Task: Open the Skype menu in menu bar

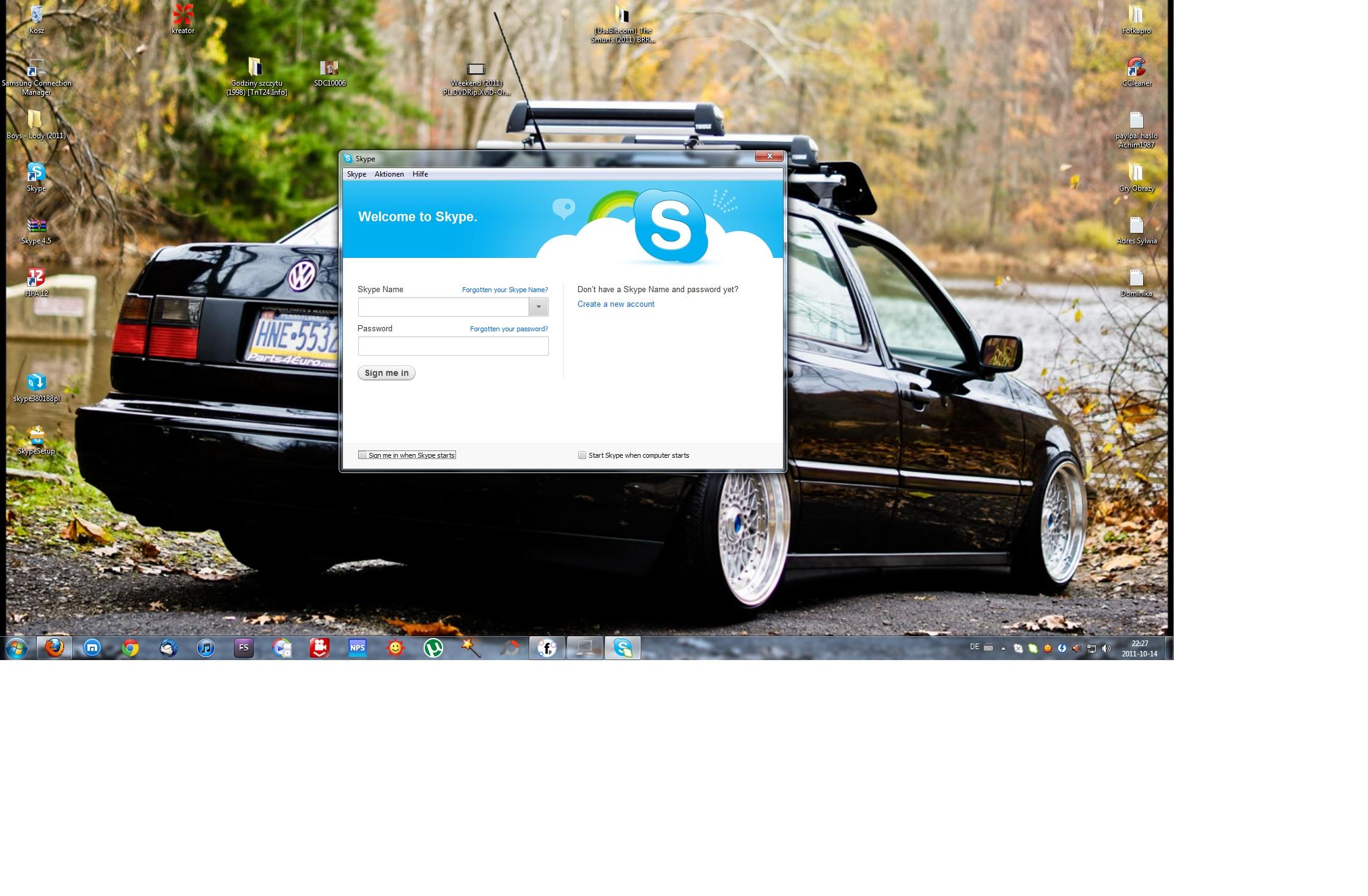Action: click(356, 174)
